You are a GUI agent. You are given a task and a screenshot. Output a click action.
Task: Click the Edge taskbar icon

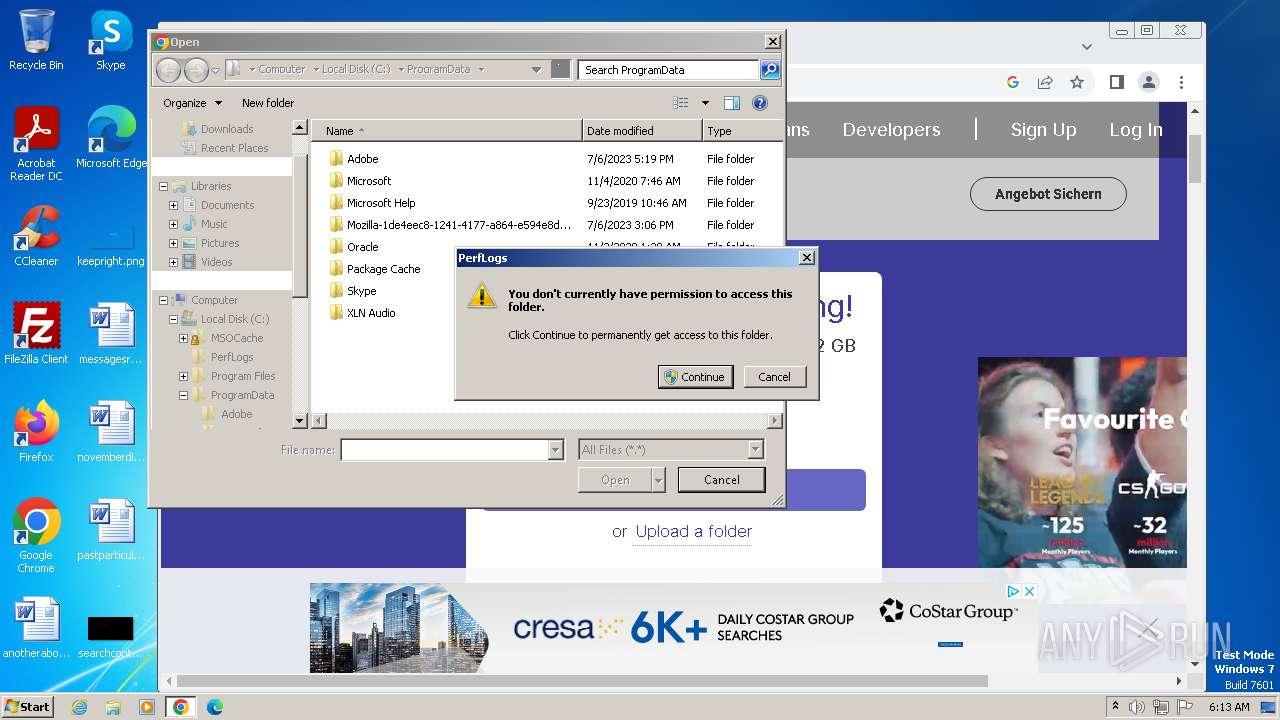pyautogui.click(x=214, y=707)
